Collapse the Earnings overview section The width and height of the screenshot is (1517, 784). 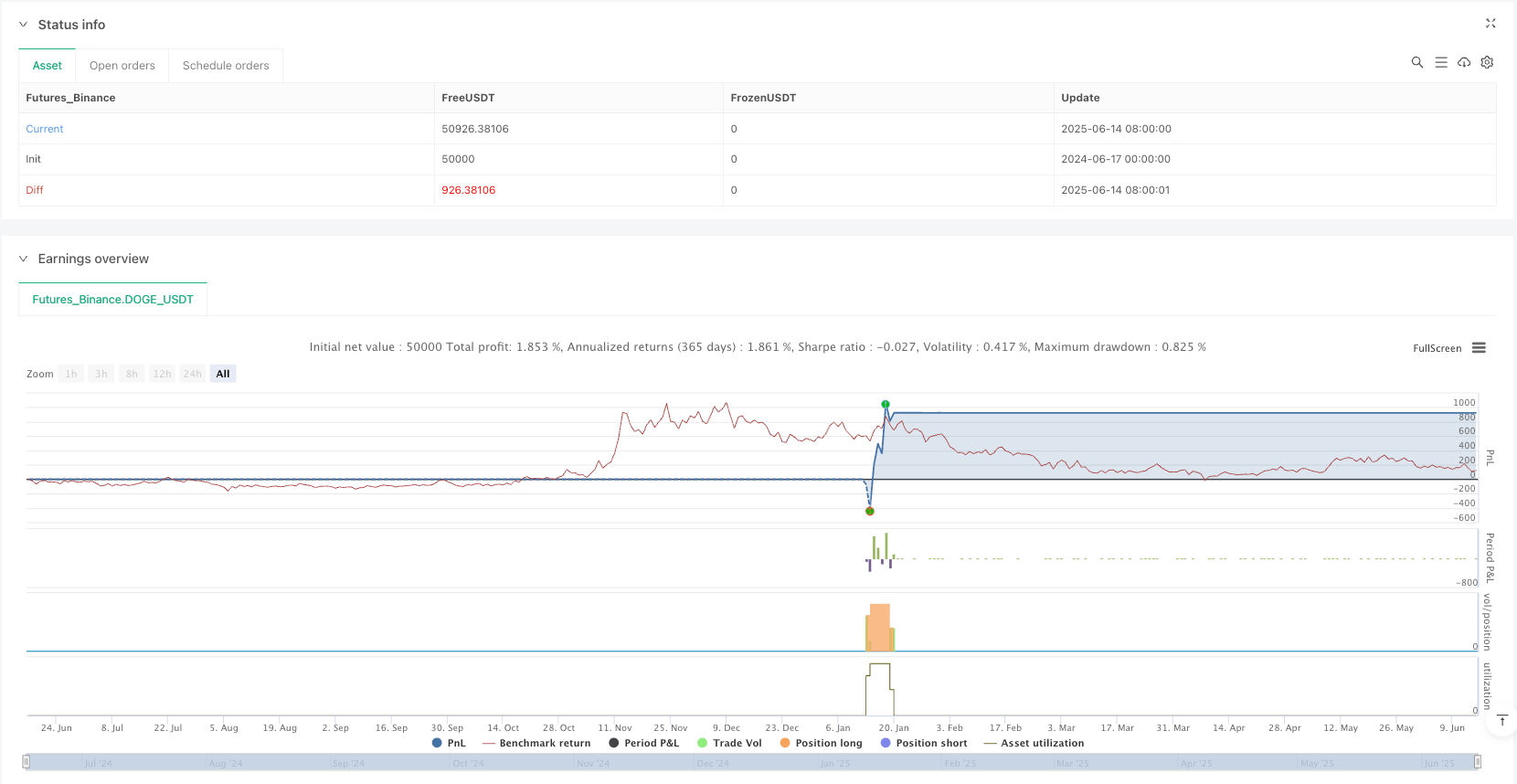tap(24, 259)
